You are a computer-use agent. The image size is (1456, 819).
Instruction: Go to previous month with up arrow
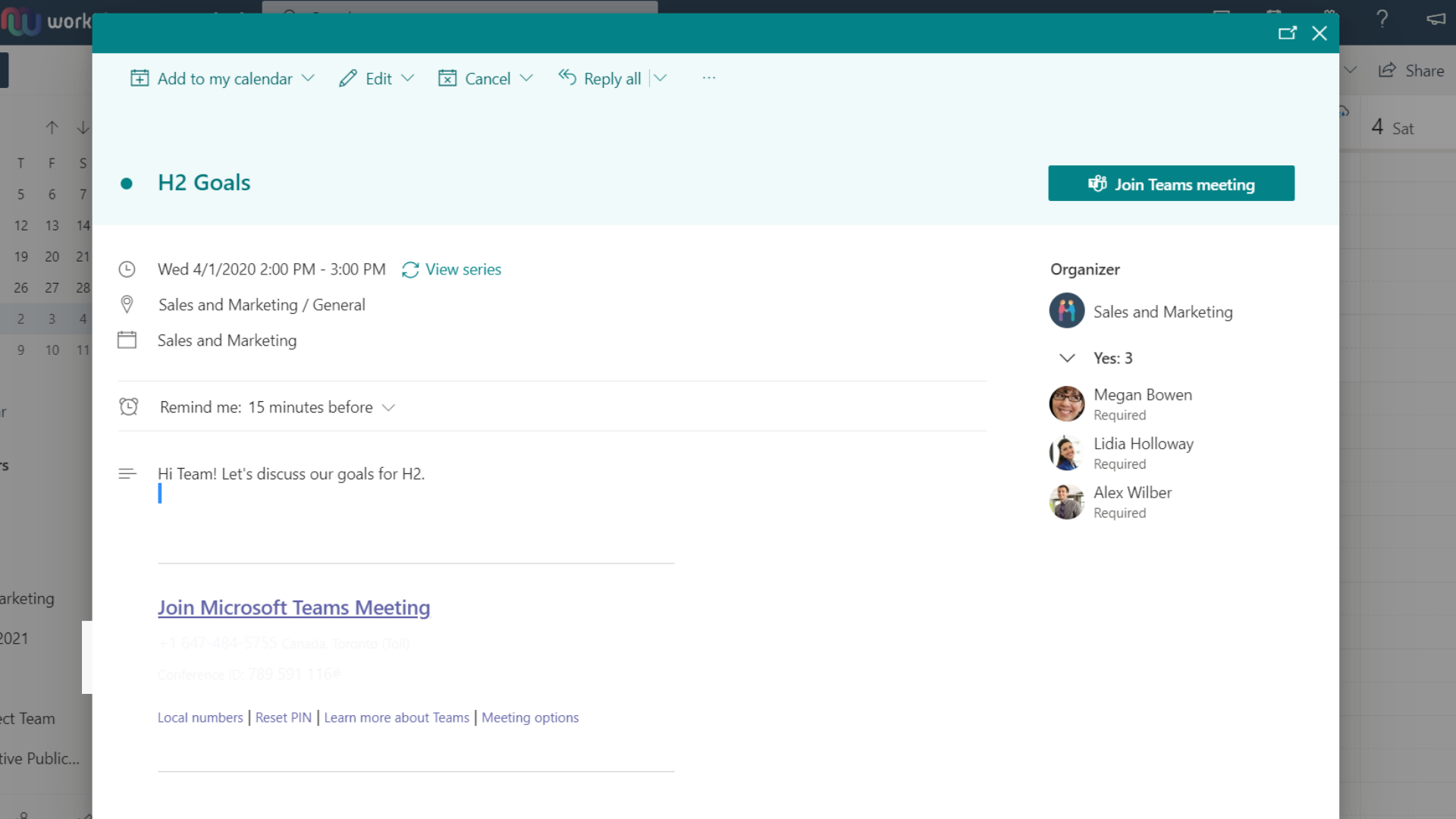52,127
